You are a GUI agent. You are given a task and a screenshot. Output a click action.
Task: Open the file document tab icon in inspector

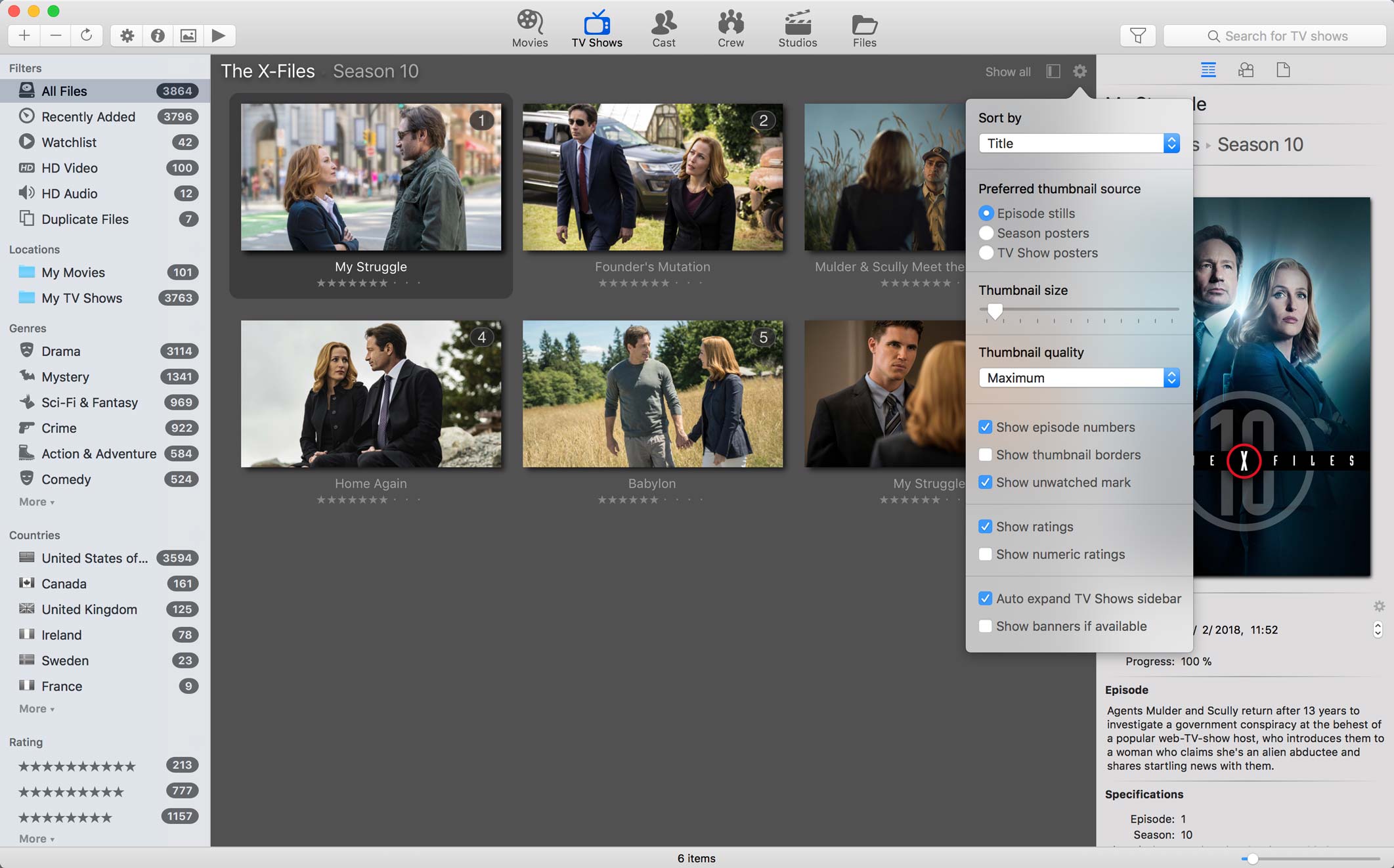click(x=1283, y=70)
